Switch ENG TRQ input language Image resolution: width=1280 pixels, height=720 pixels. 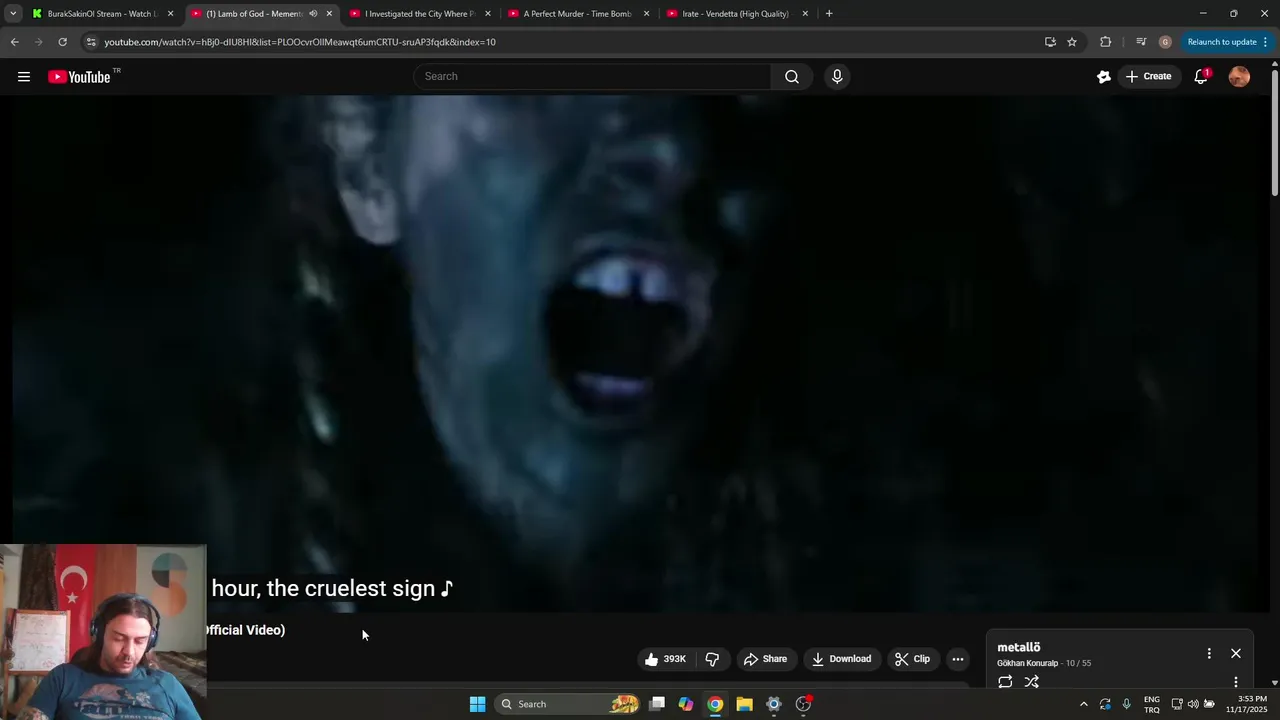pyautogui.click(x=1152, y=704)
